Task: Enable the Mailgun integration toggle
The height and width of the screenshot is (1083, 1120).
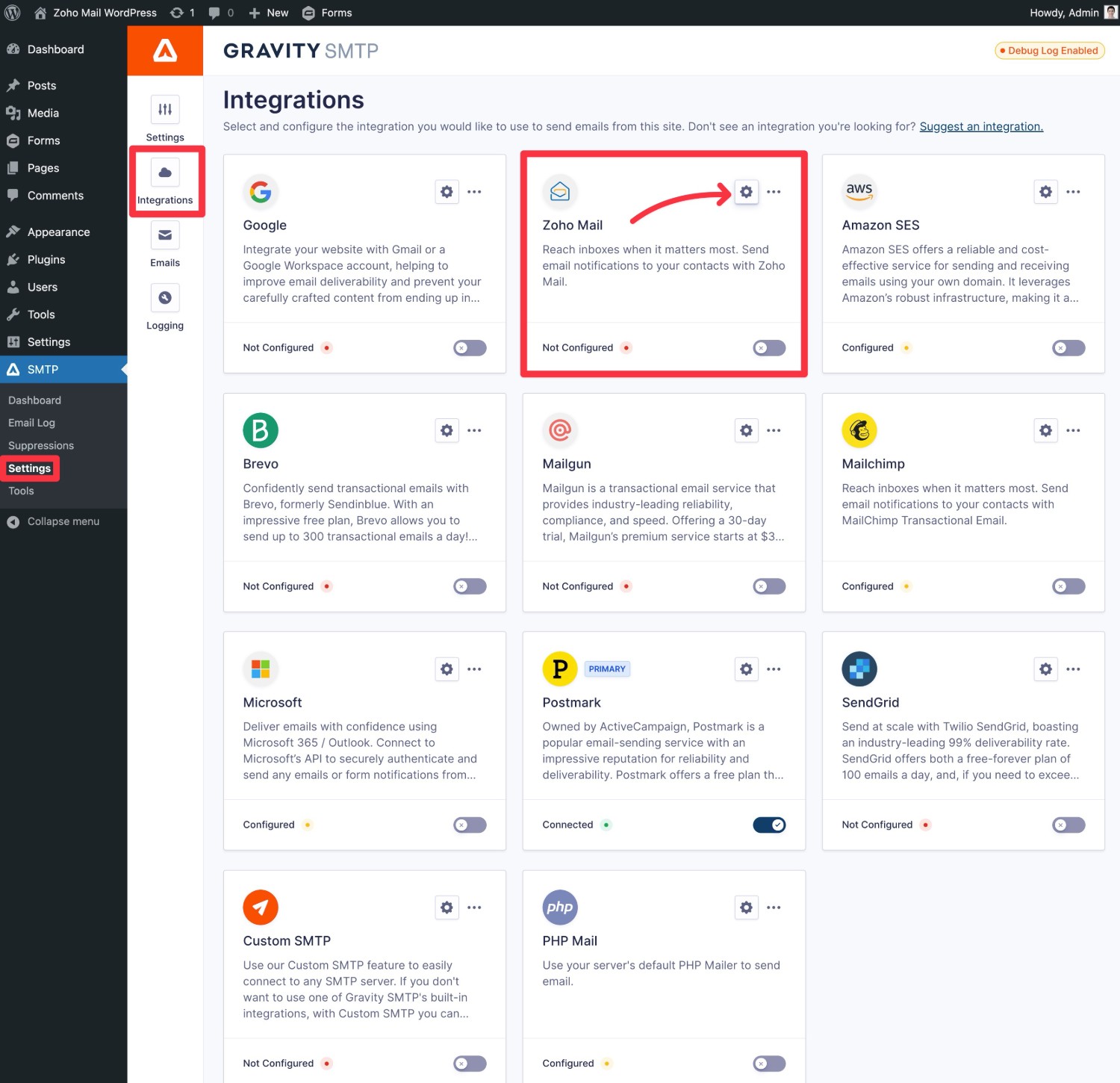Action: click(769, 586)
